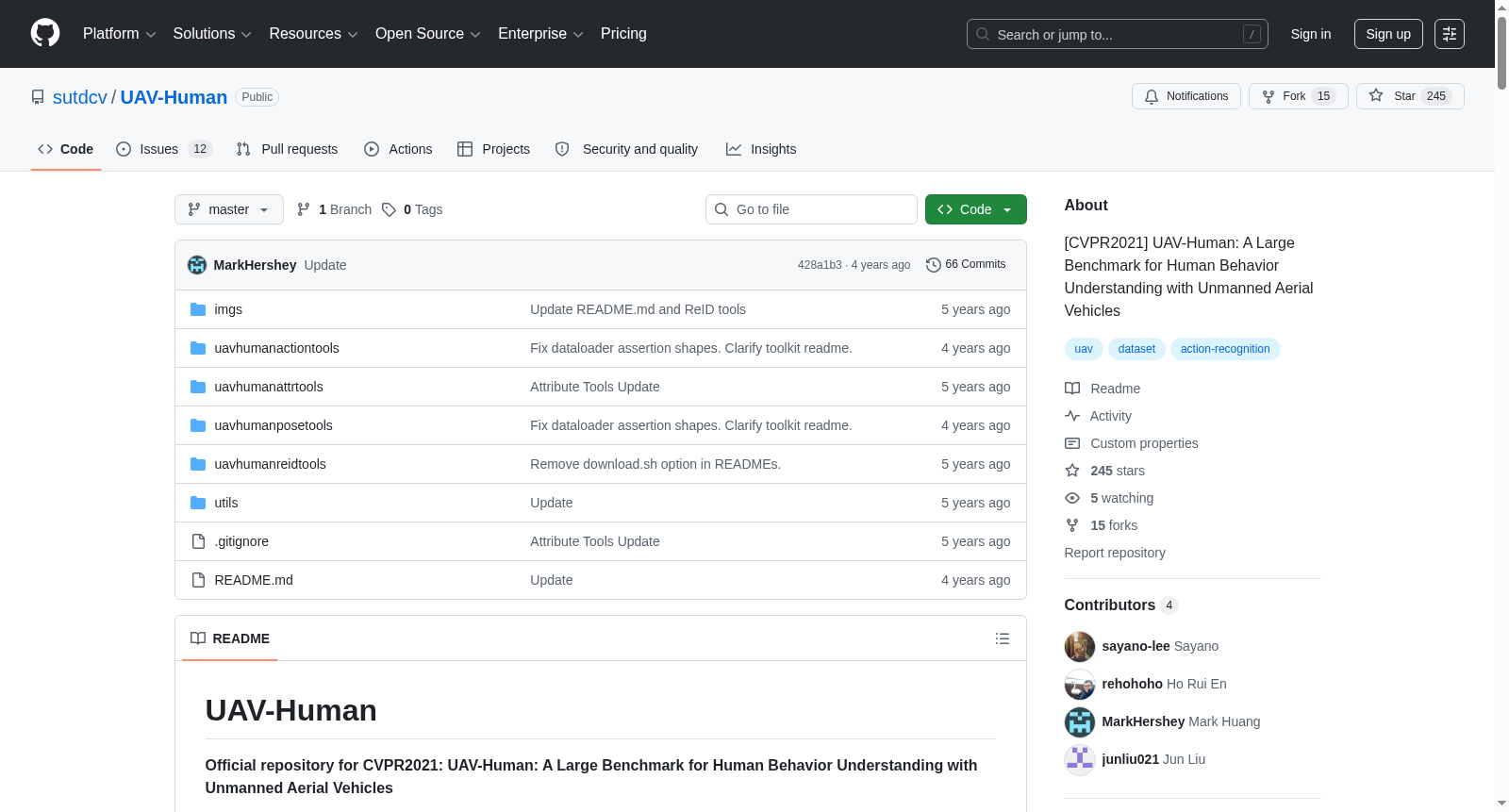
Task: Expand the Resources menu
Action: tap(313, 34)
